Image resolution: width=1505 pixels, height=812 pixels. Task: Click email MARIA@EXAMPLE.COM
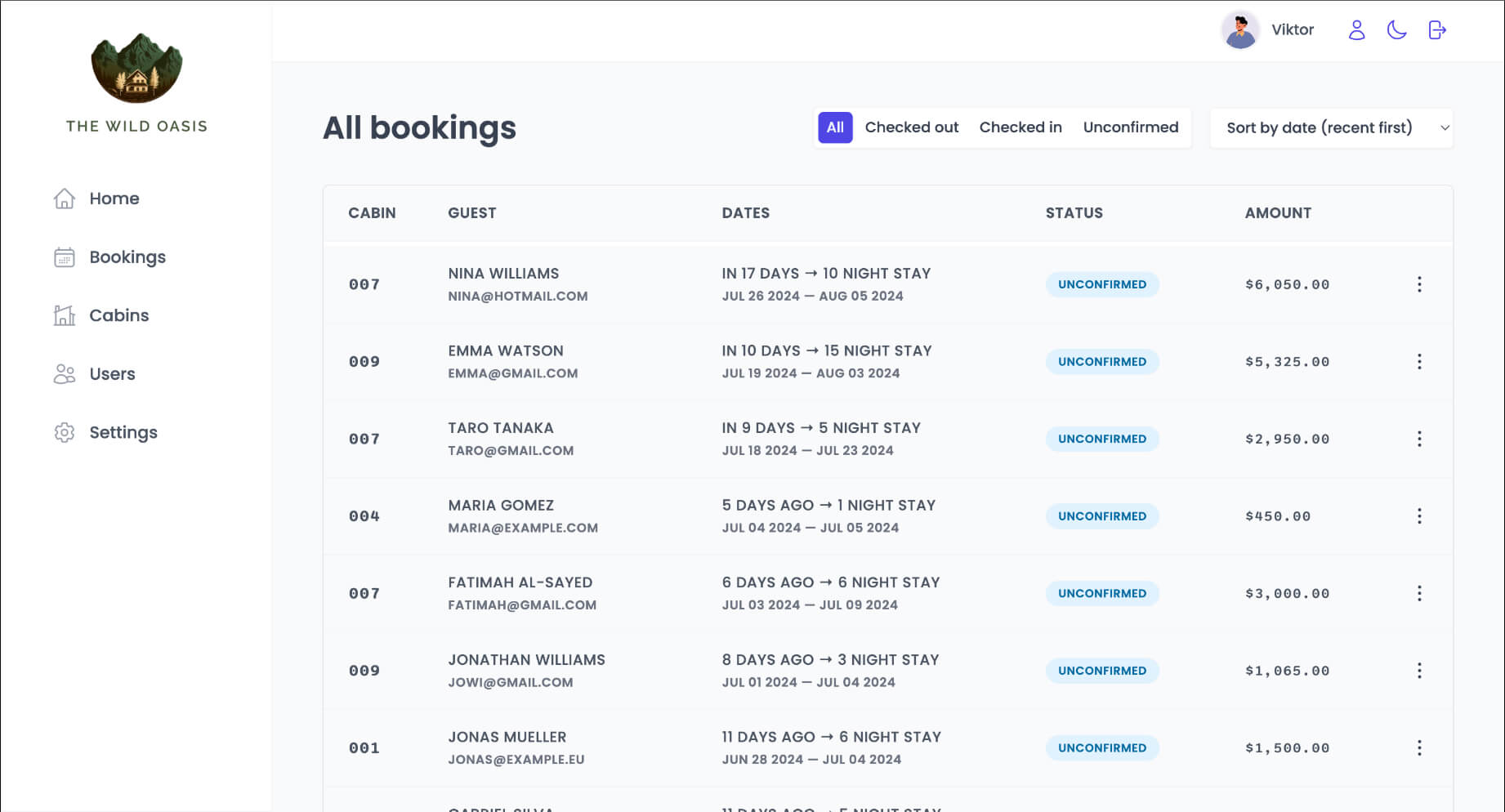523,528
